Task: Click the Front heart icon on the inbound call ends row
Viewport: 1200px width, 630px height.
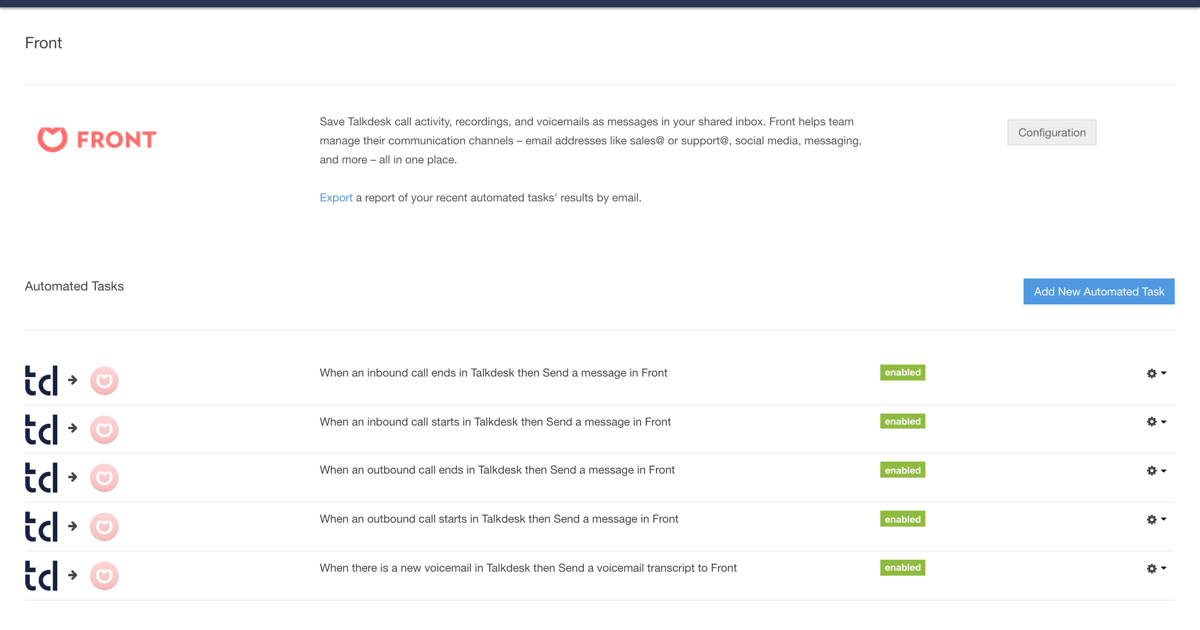Action: [x=104, y=381]
